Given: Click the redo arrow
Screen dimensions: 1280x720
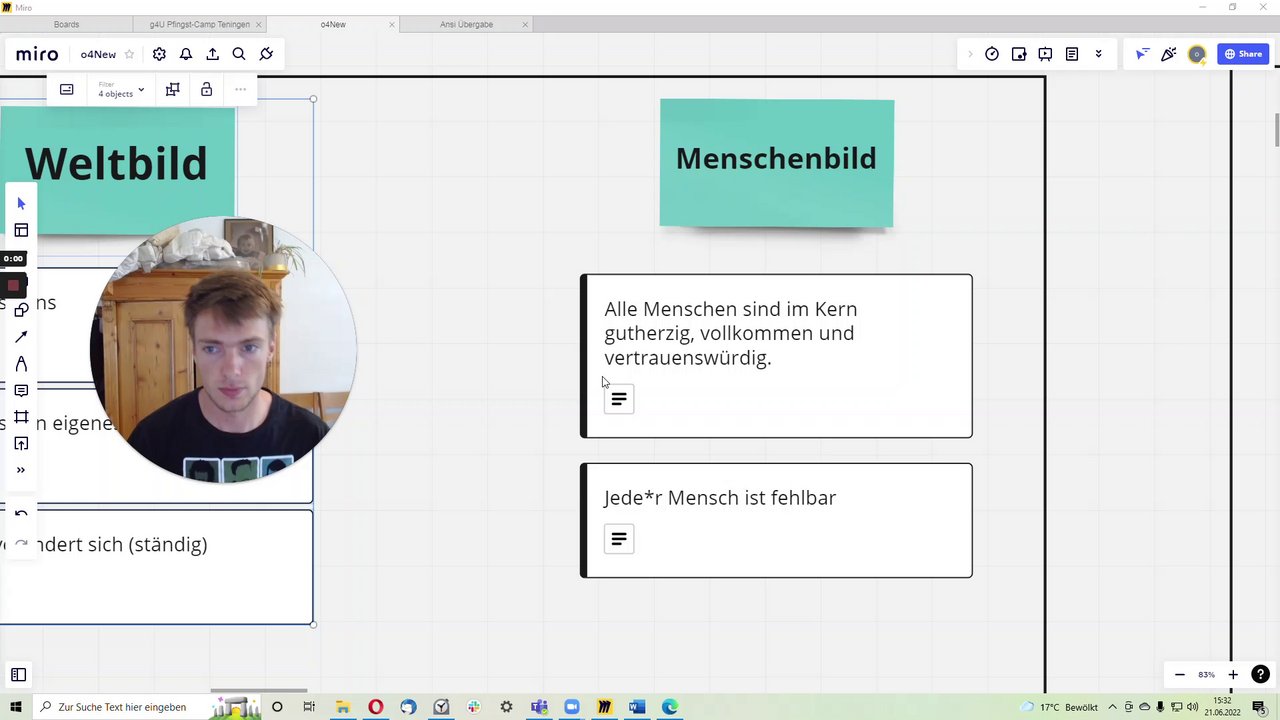Looking at the screenshot, I should coord(21,543).
